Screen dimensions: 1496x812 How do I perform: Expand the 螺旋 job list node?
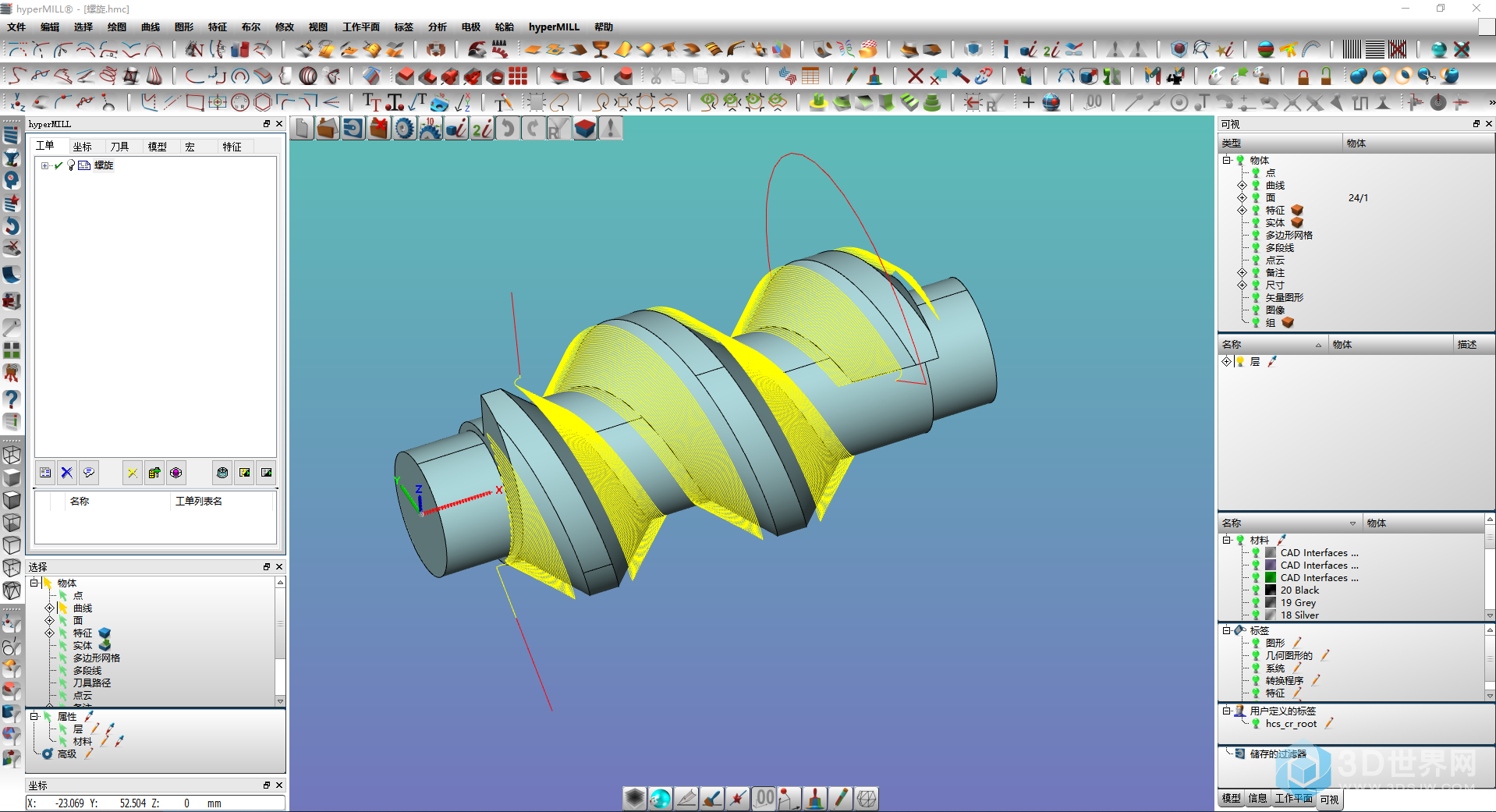(44, 165)
